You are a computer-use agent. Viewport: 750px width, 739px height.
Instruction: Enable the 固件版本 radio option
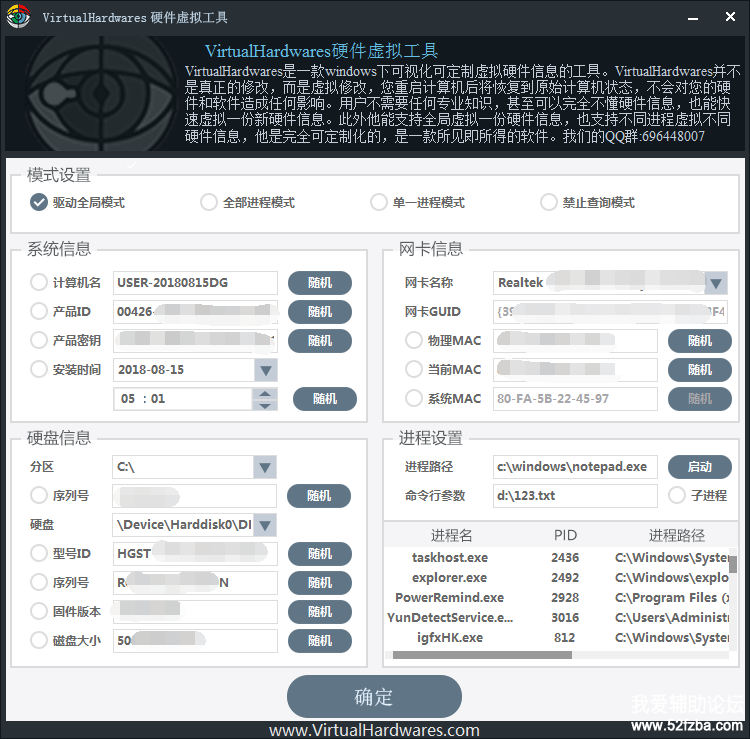pyautogui.click(x=39, y=611)
